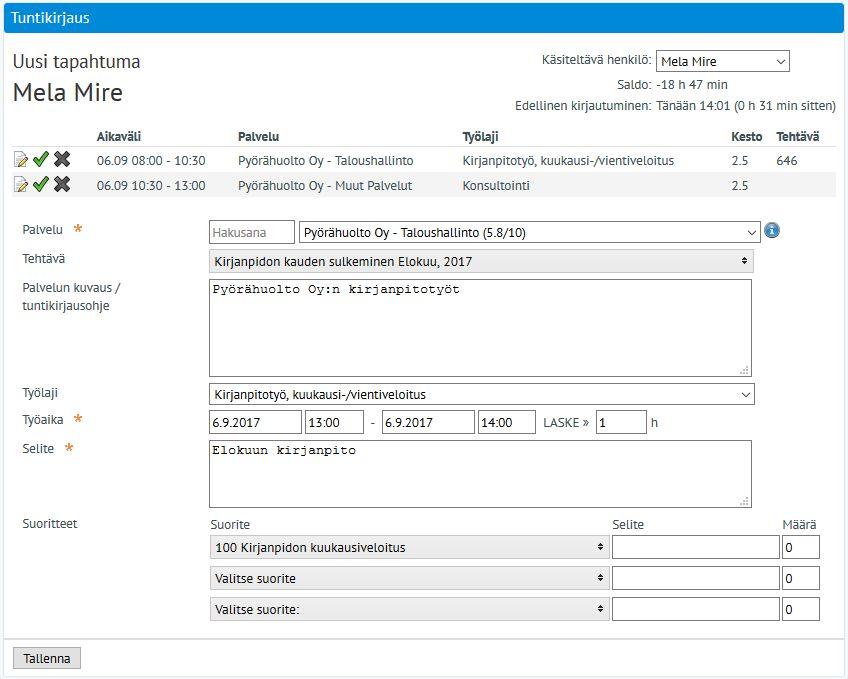Click the Määrä field of the second suorite row
This screenshot has width=848, height=679.
(x=800, y=578)
